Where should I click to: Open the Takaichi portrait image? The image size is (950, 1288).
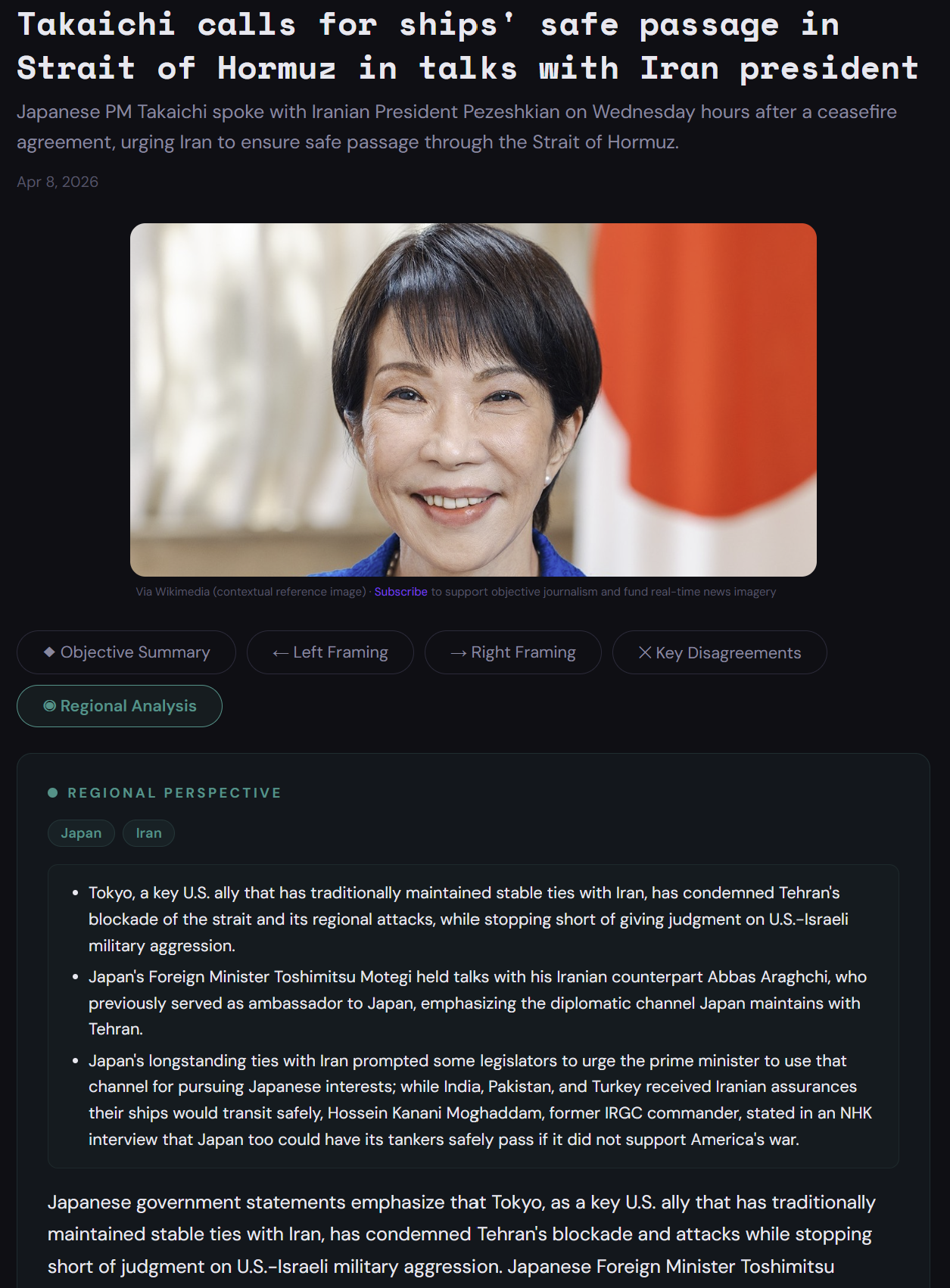pos(473,400)
